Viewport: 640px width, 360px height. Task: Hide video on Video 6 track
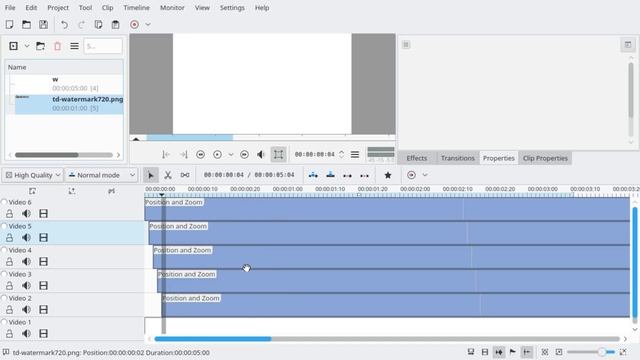(x=43, y=213)
